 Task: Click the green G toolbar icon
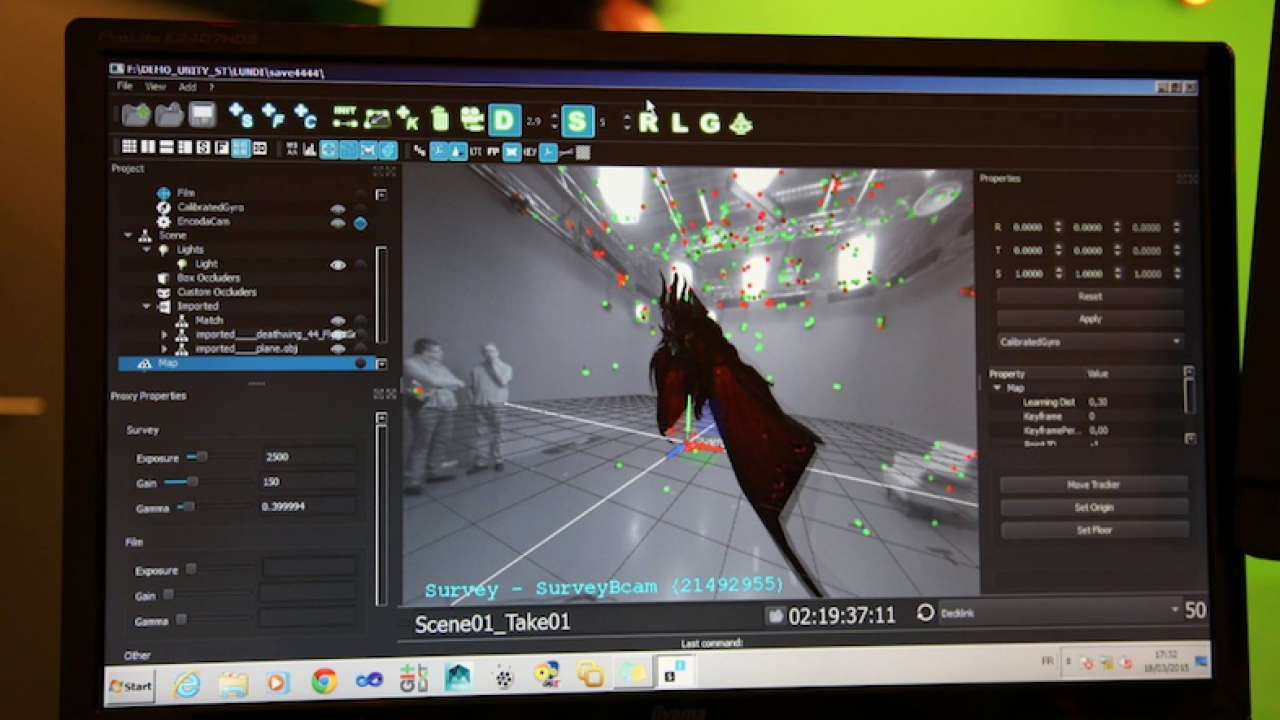point(710,124)
